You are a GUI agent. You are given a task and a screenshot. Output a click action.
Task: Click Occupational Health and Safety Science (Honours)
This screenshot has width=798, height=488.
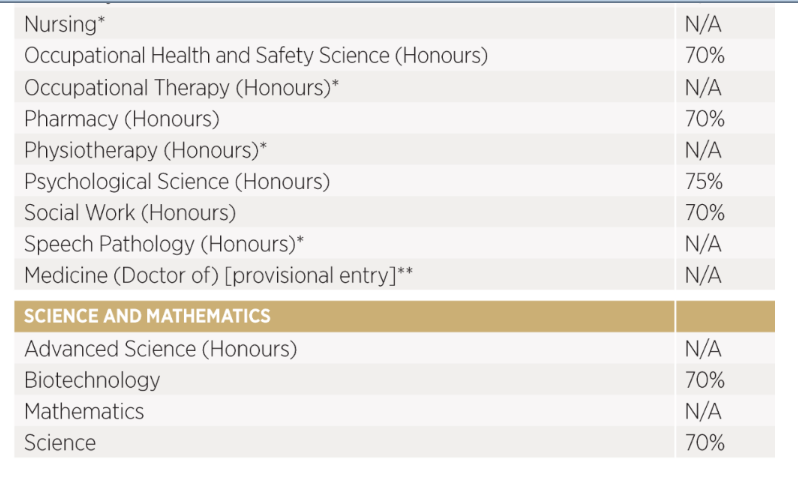coord(256,55)
